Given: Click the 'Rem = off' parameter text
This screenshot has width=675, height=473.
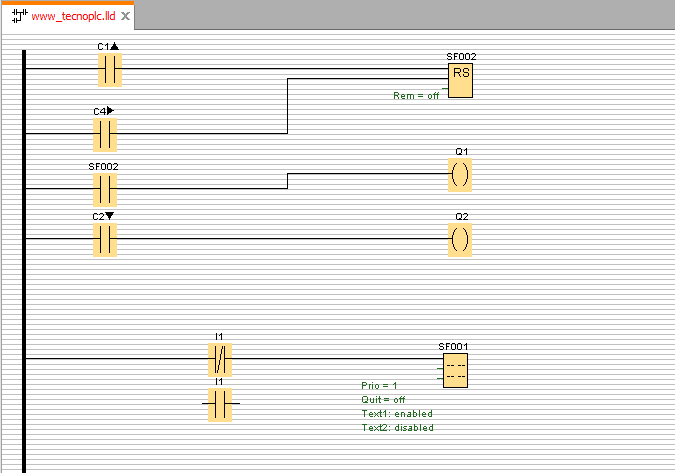Looking at the screenshot, I should [x=416, y=96].
